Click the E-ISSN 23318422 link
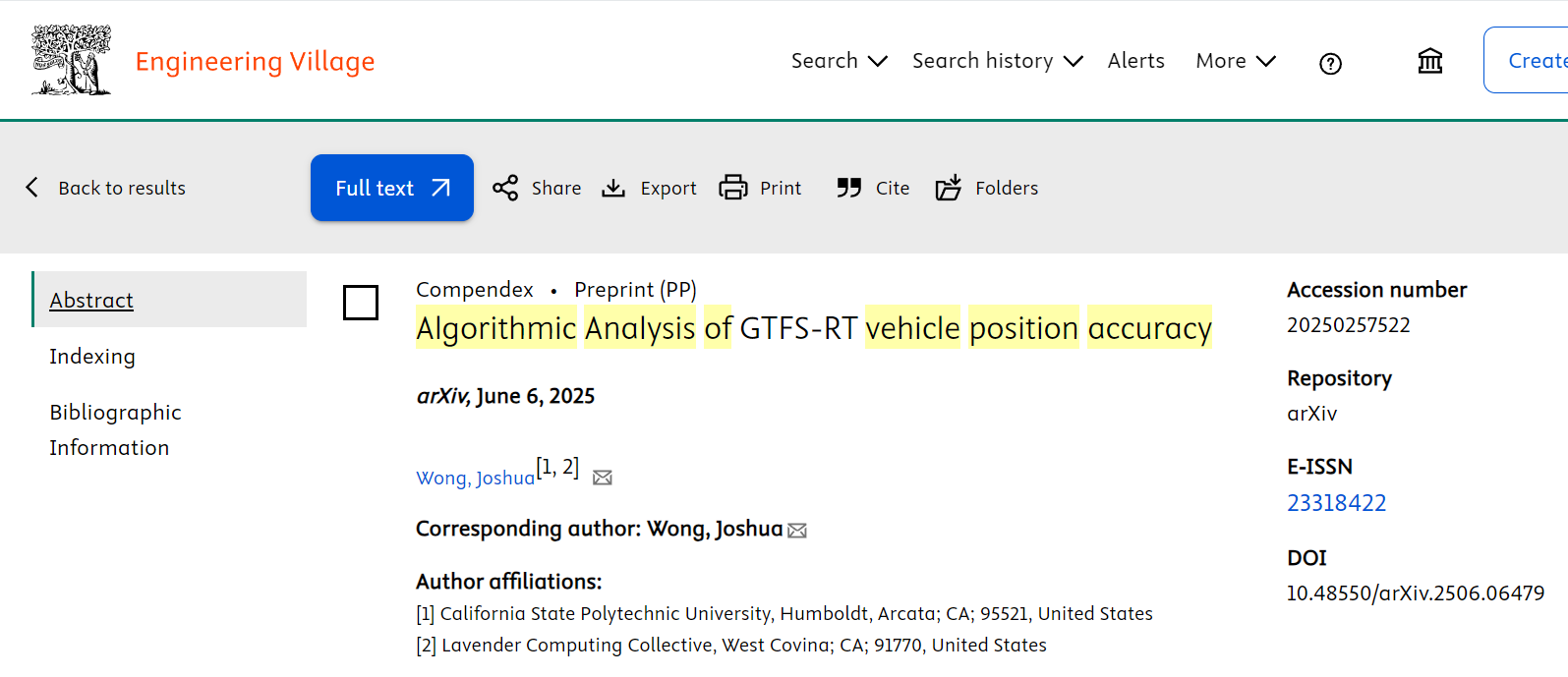Screen dimensions: 1568x677 [x=1336, y=503]
